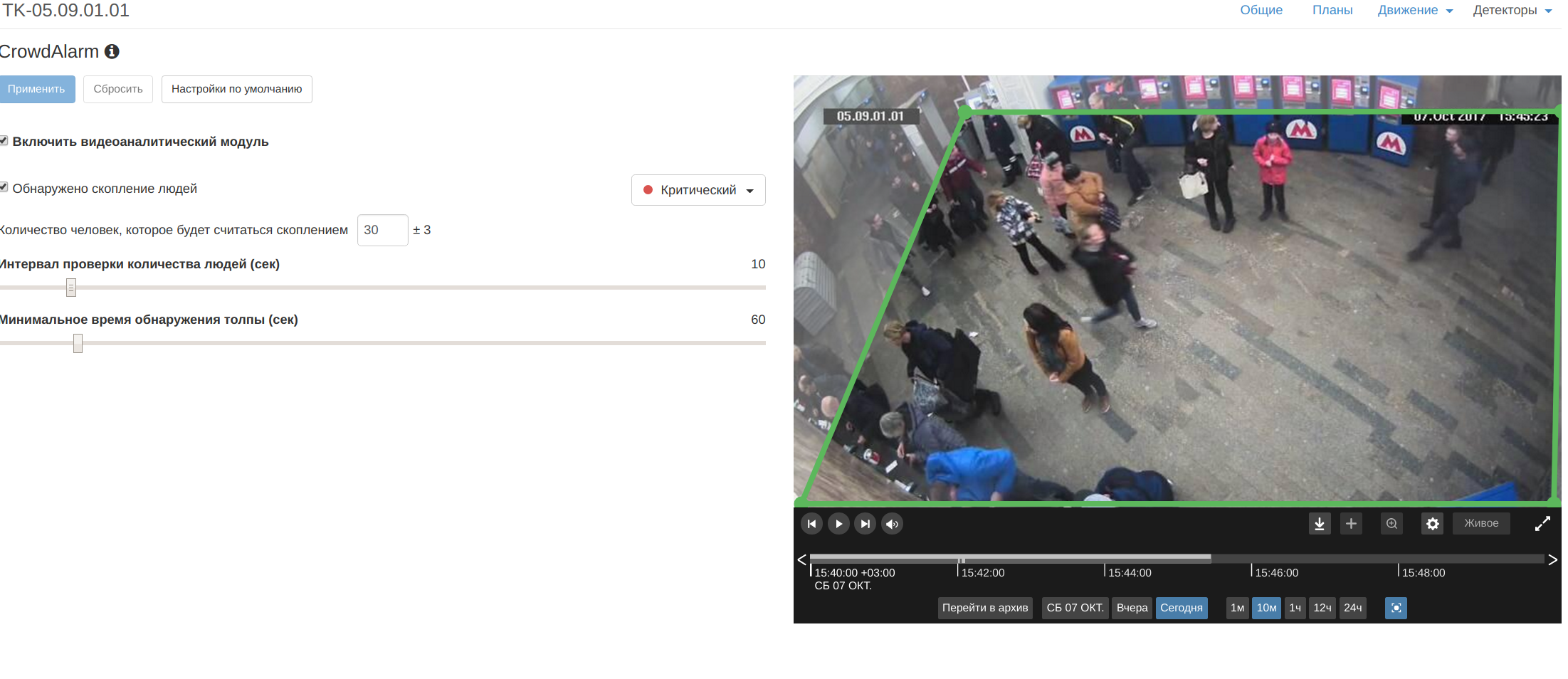Click the people check interval slider handle
This screenshot has width=1568, height=679.
point(71,288)
